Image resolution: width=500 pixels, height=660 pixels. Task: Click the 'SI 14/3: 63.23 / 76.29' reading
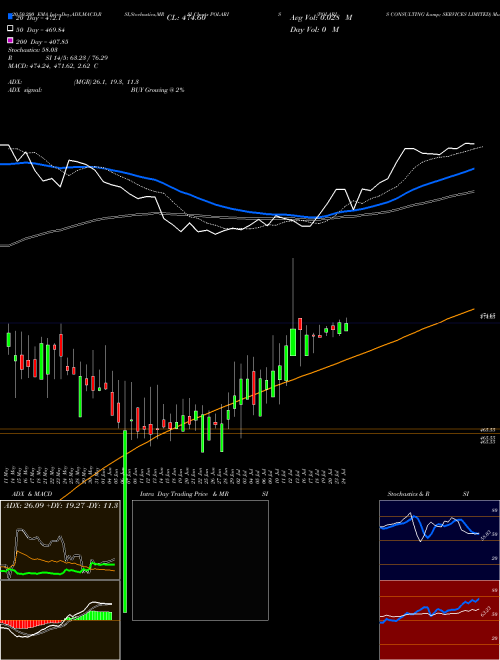[77, 58]
